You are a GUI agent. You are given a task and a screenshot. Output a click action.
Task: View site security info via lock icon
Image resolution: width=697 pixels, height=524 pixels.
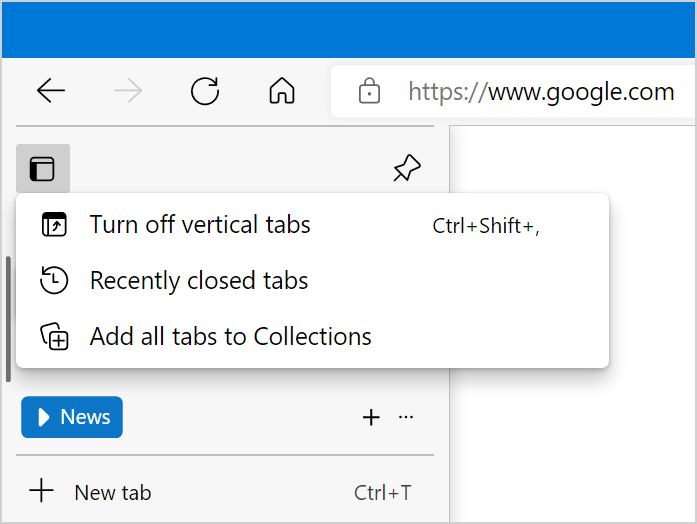click(369, 93)
